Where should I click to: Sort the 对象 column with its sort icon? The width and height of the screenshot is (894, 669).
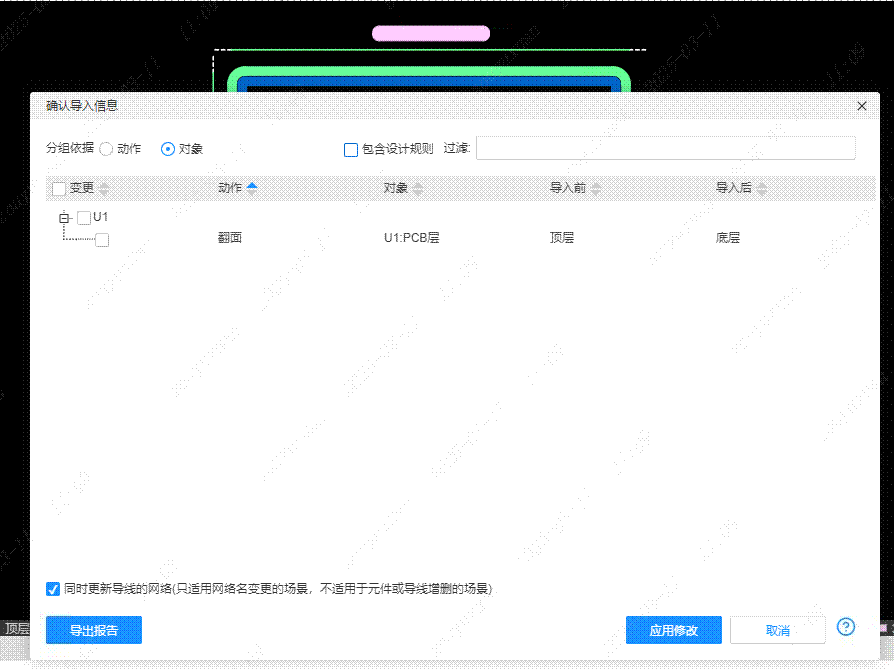click(x=418, y=188)
